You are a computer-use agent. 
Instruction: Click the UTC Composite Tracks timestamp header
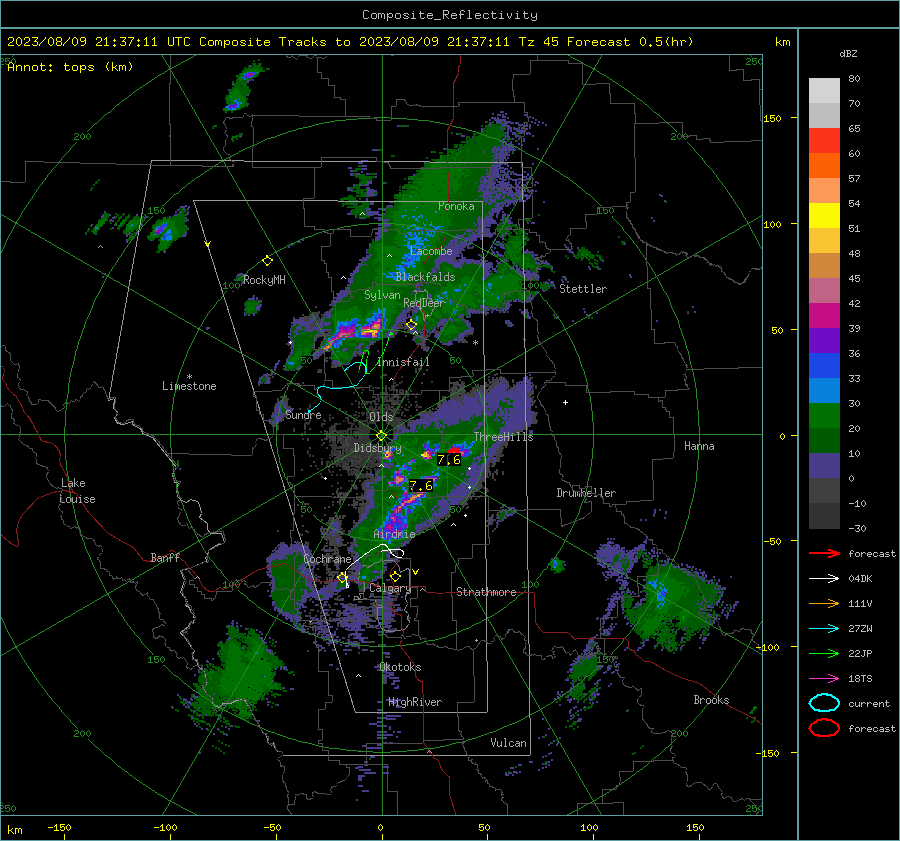350,42
